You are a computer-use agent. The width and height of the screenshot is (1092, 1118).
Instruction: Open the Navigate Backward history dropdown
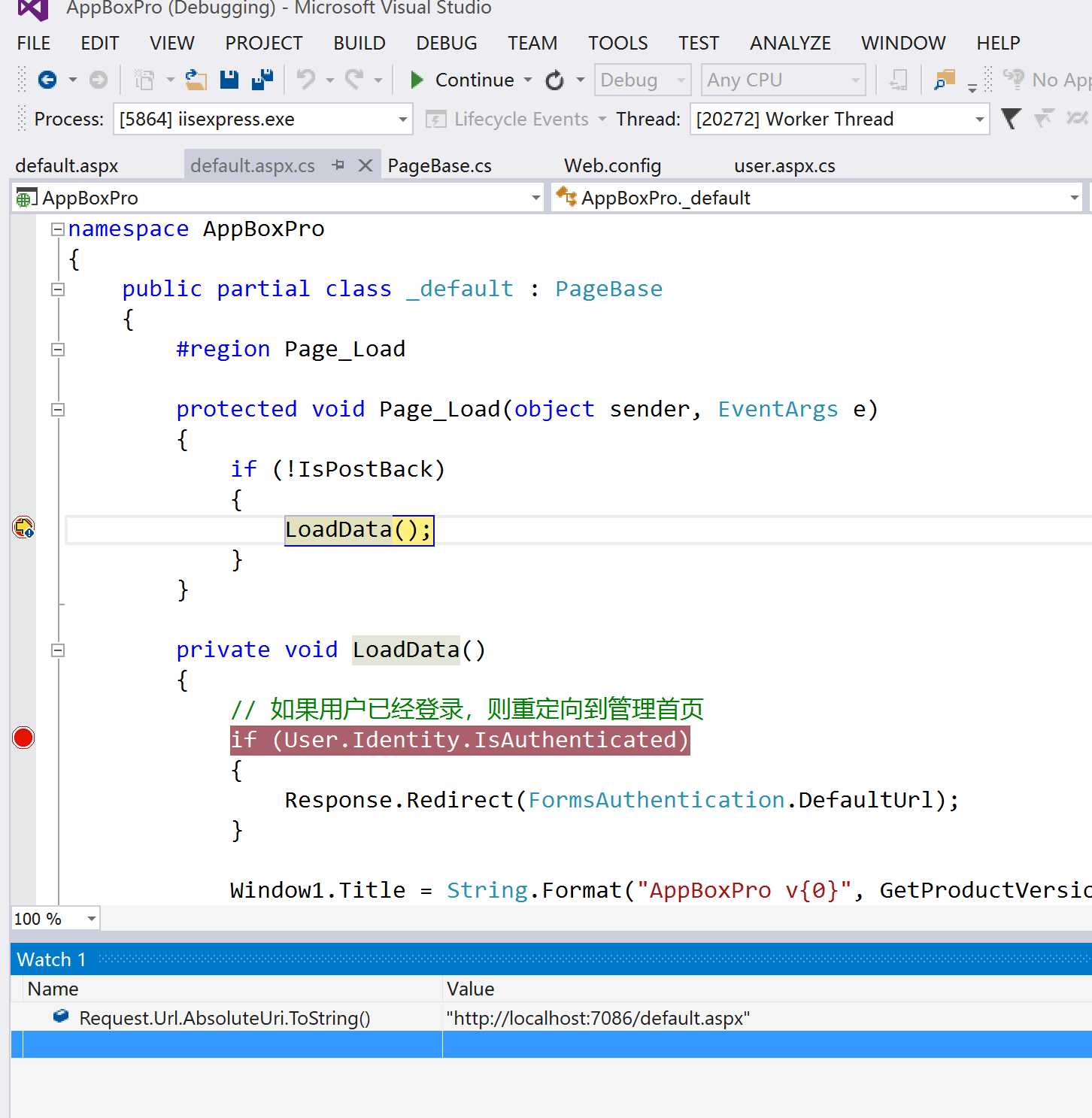pos(73,80)
